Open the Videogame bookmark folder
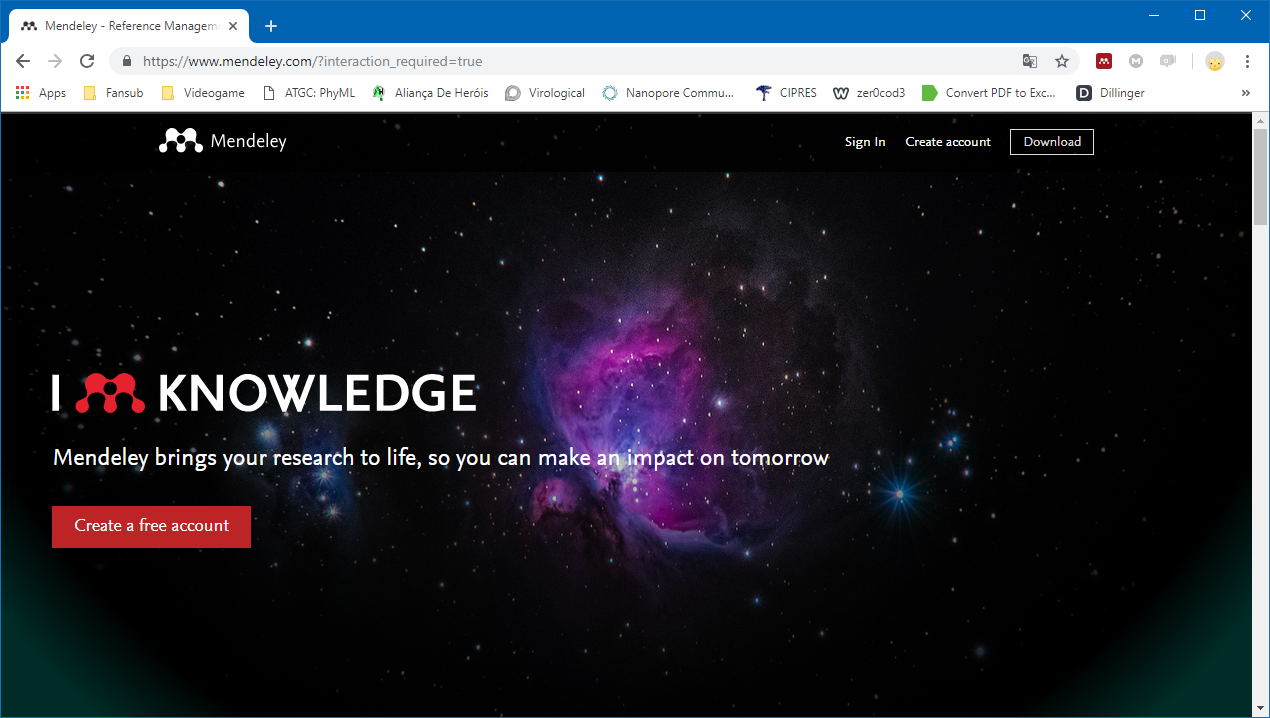 203,93
